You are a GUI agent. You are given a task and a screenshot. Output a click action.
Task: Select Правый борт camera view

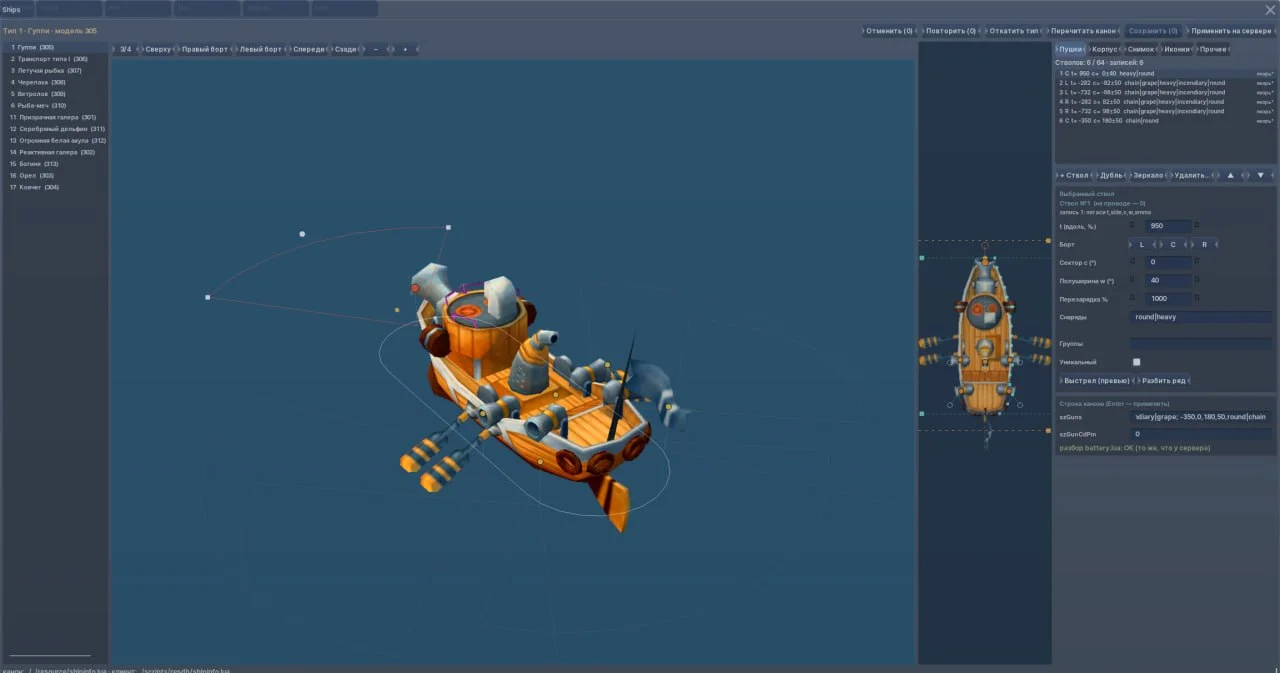(205, 49)
